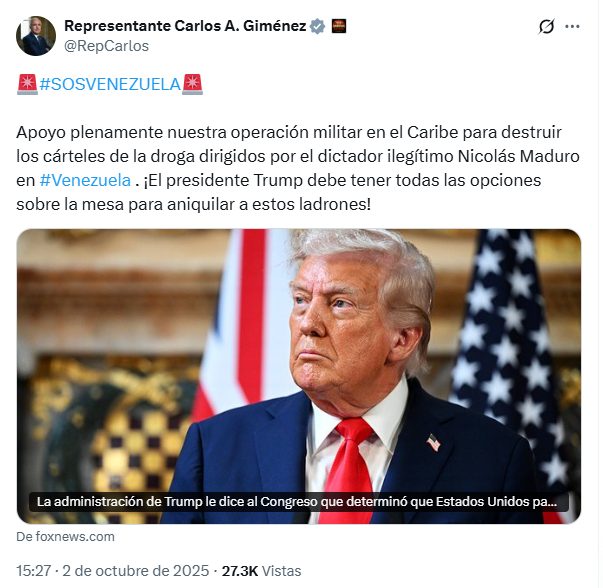Viewport: 603px width, 588px height.
Task: Click the display name Representante Carlos A. Giménez
Action: tap(185, 26)
